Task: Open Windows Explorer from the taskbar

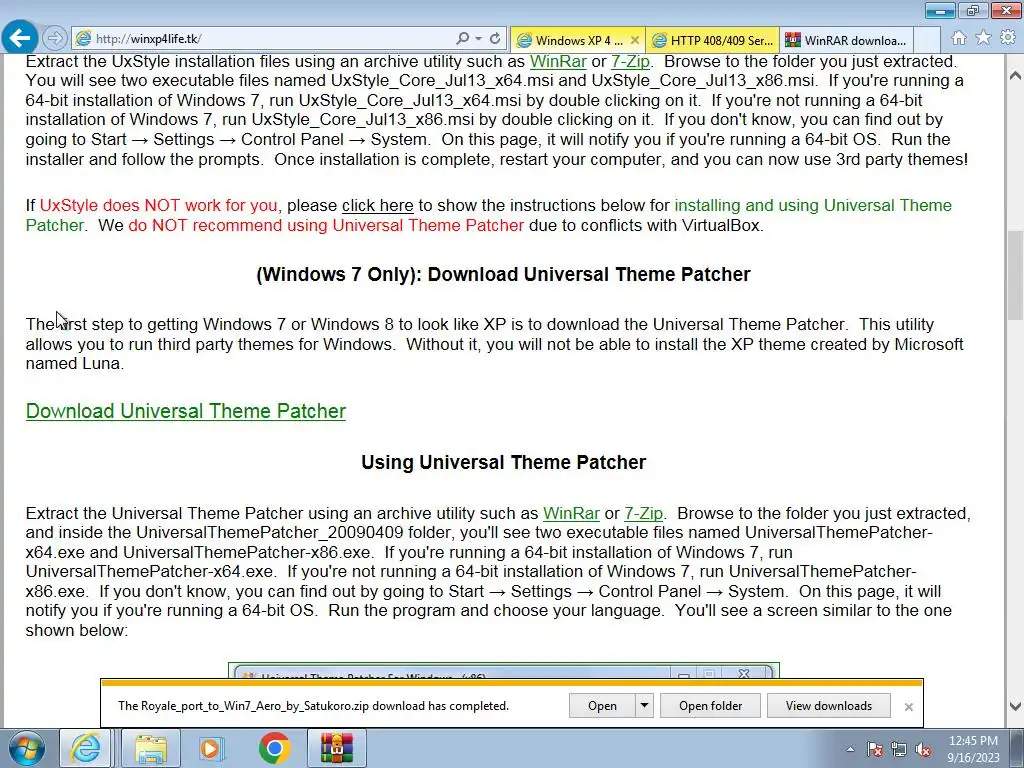Action: [x=150, y=748]
